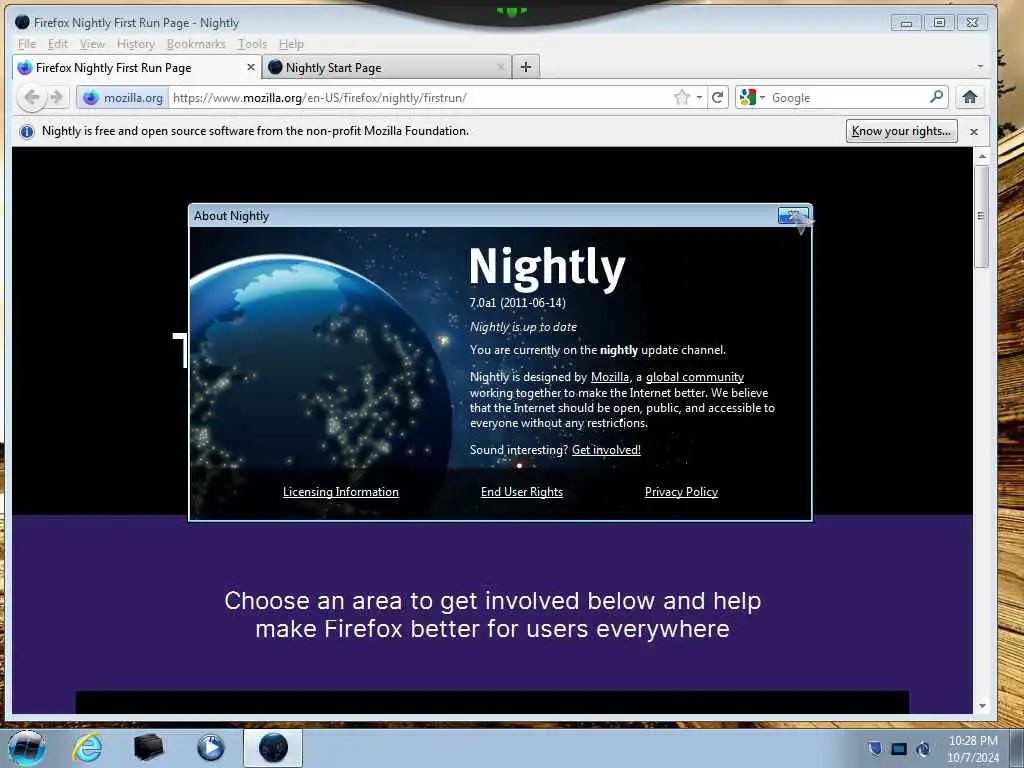Image resolution: width=1024 pixels, height=768 pixels.
Task: Maximize the Nightly browser window
Action: 939,23
